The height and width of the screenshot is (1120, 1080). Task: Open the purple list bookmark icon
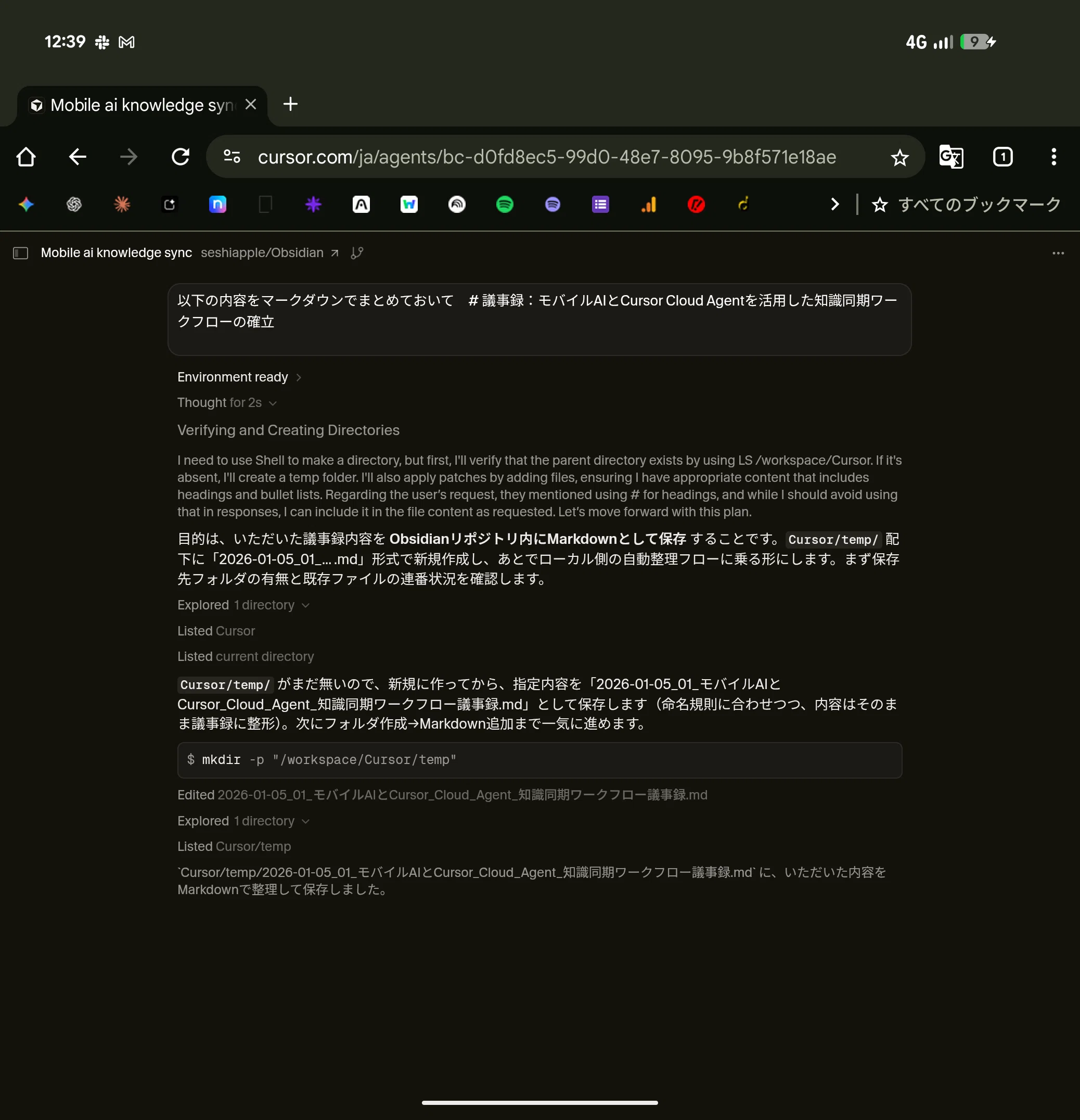[600, 204]
